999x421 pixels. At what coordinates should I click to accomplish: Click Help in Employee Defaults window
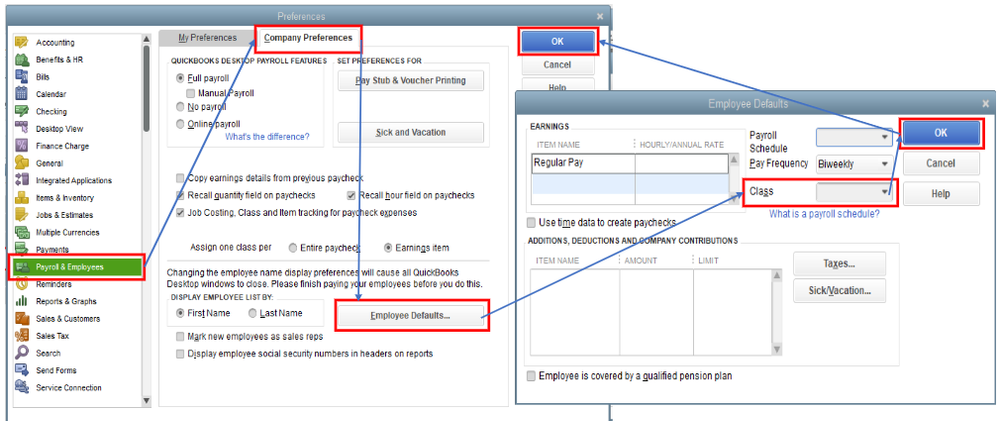click(941, 194)
